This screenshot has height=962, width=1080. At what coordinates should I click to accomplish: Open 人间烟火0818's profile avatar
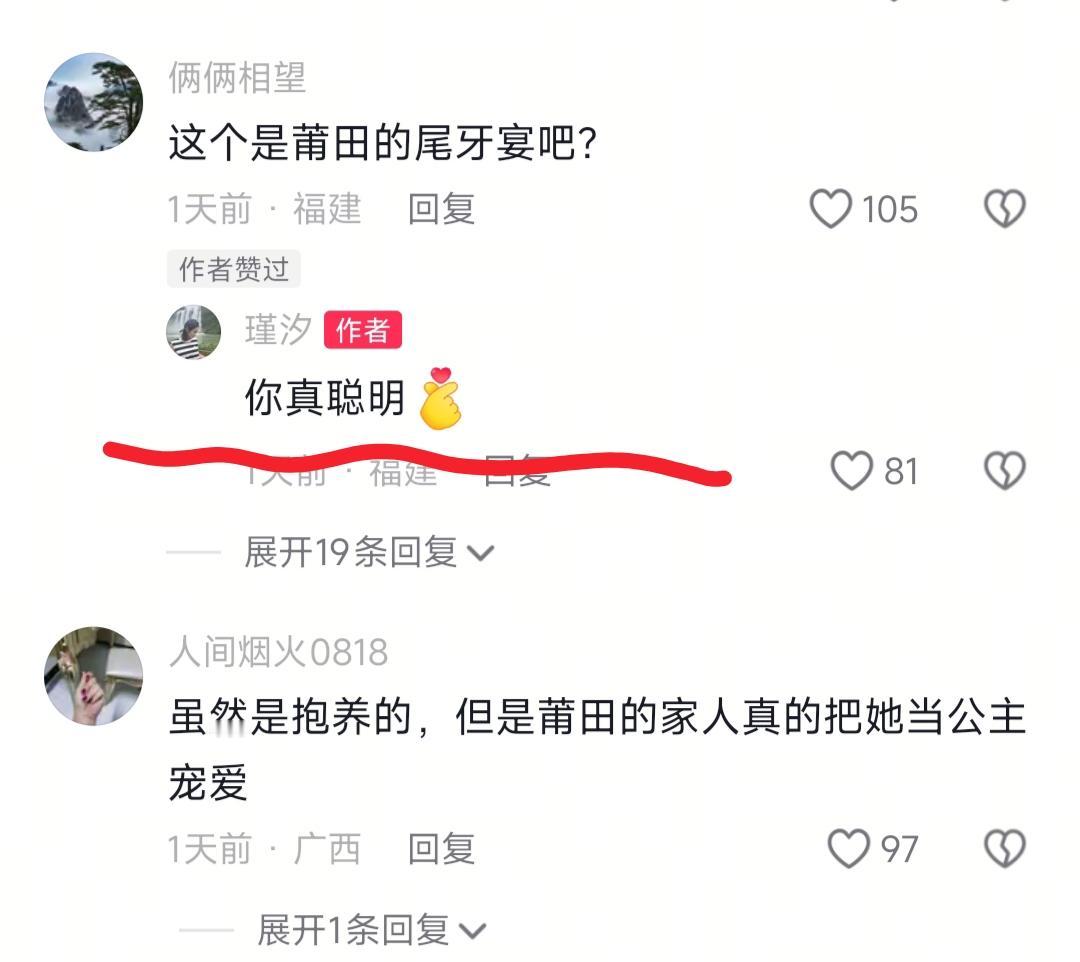94,676
